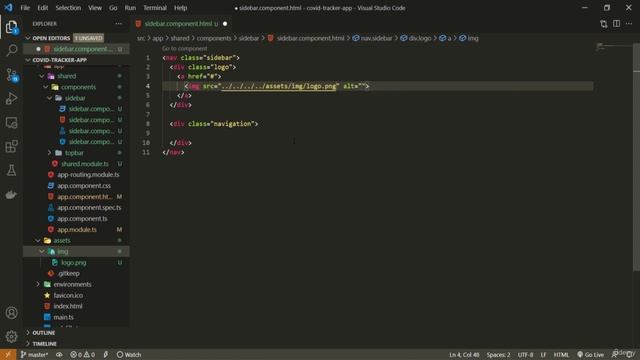The height and width of the screenshot is (360, 640).
Task: Click Go Live in status bar
Action: (x=591, y=355)
